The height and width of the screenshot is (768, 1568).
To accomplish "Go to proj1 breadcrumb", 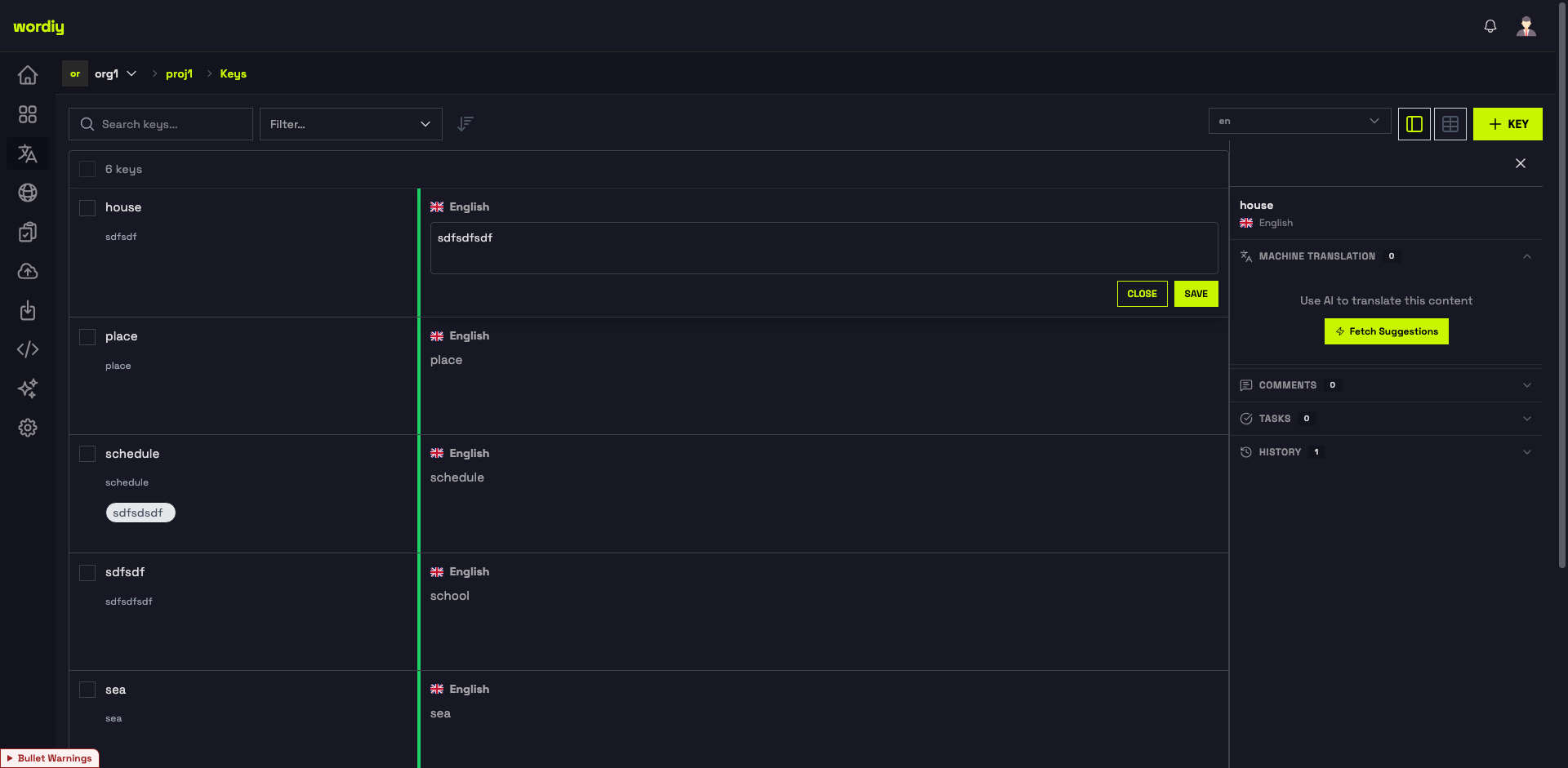I will click(179, 73).
